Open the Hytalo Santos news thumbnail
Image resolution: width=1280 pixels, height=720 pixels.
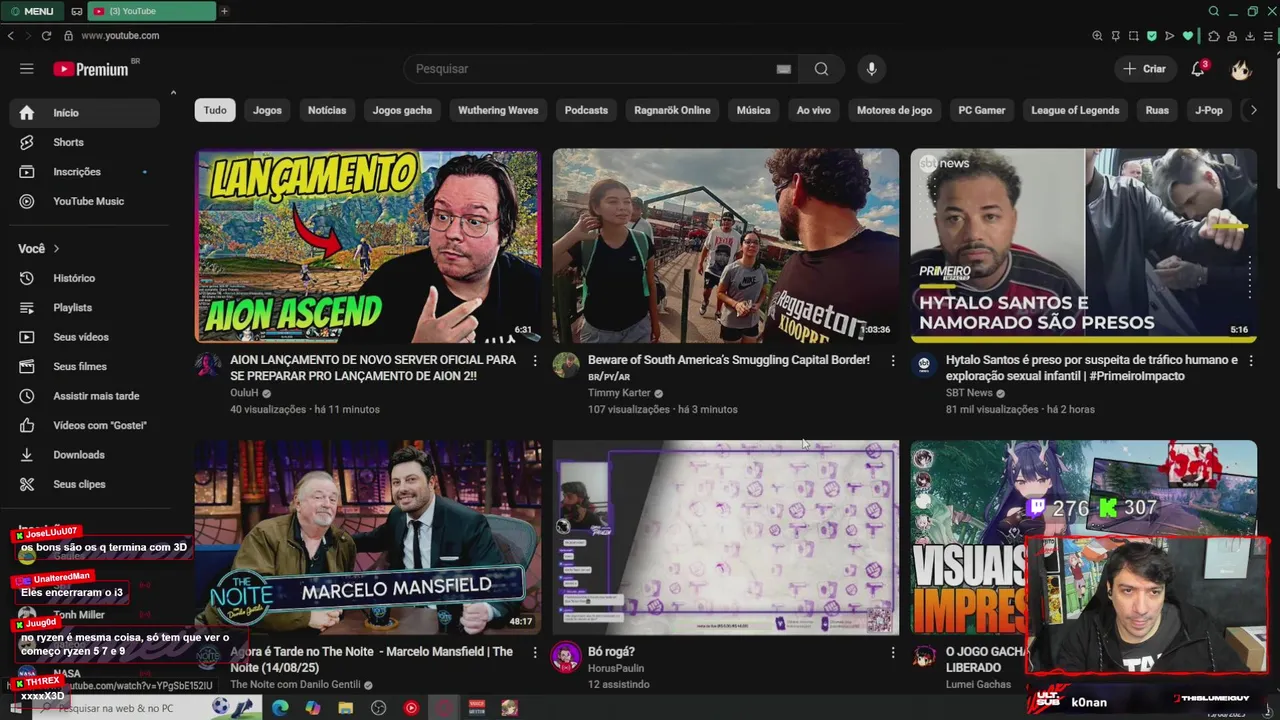pyautogui.click(x=1083, y=246)
